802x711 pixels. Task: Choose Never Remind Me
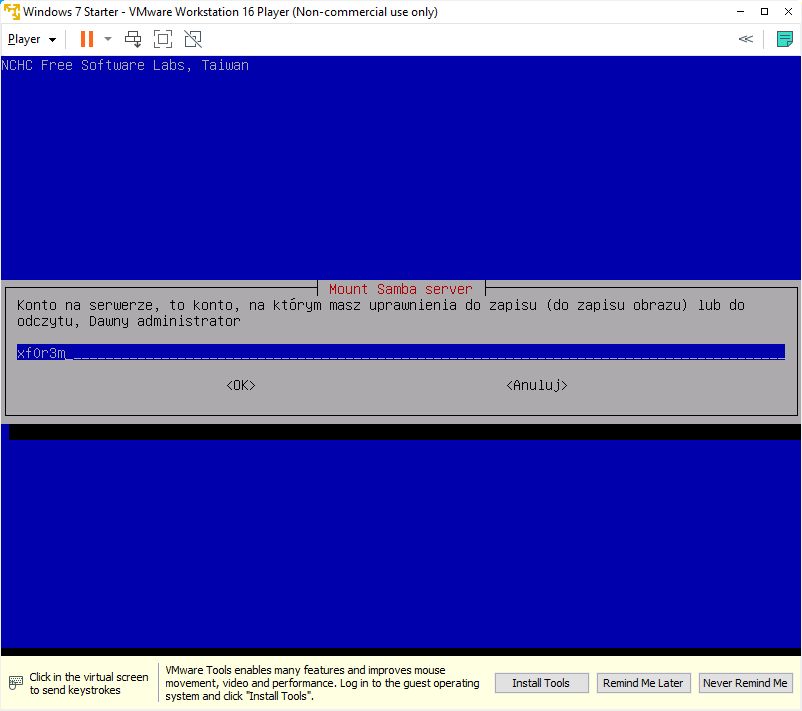click(x=745, y=683)
